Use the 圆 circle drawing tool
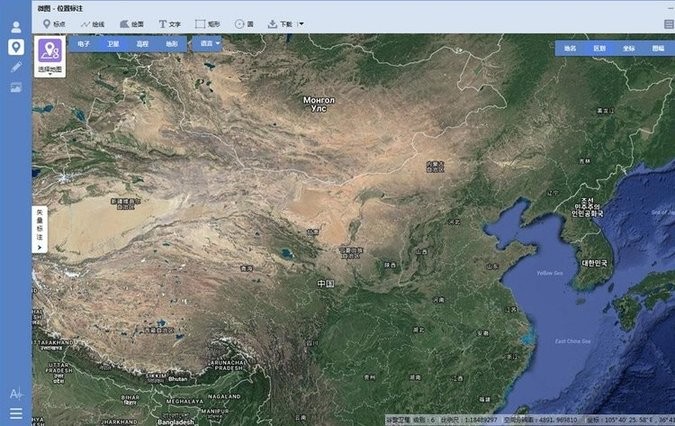 pos(244,23)
